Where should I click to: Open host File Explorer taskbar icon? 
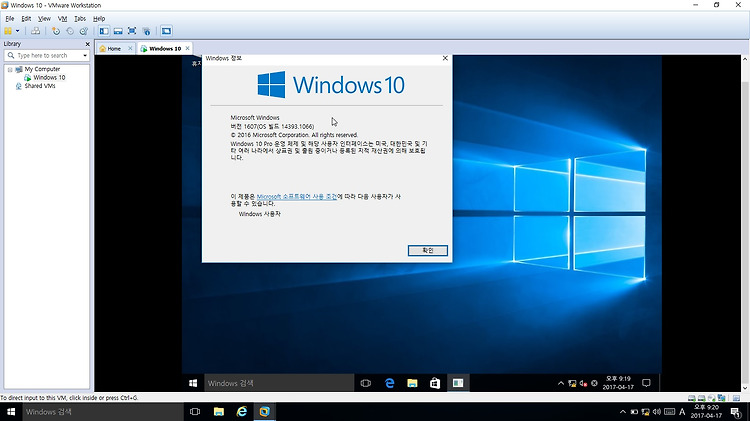(219, 412)
